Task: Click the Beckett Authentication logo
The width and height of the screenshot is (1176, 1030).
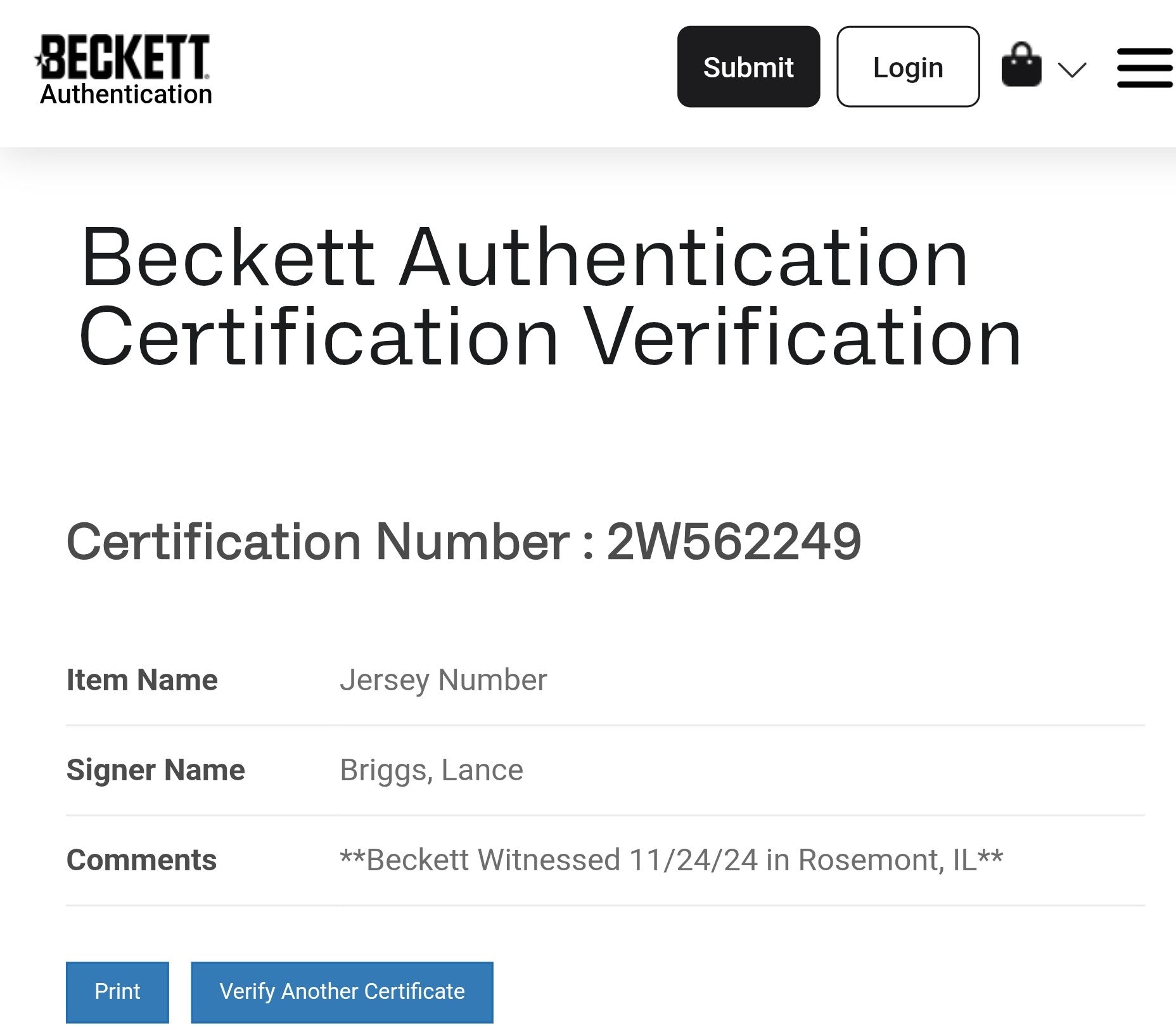Action: tap(125, 67)
